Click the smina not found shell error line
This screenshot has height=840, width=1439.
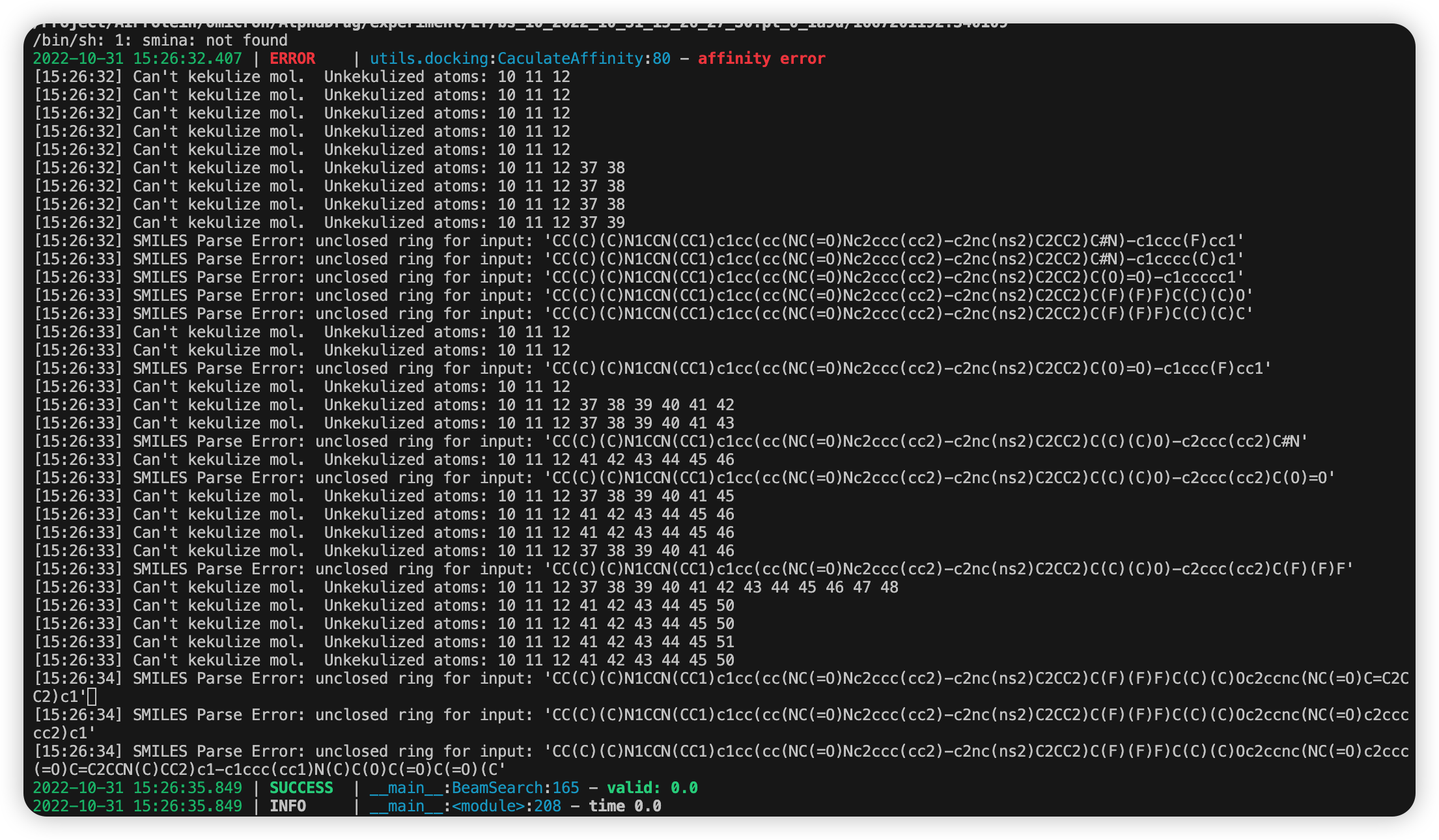click(x=161, y=40)
